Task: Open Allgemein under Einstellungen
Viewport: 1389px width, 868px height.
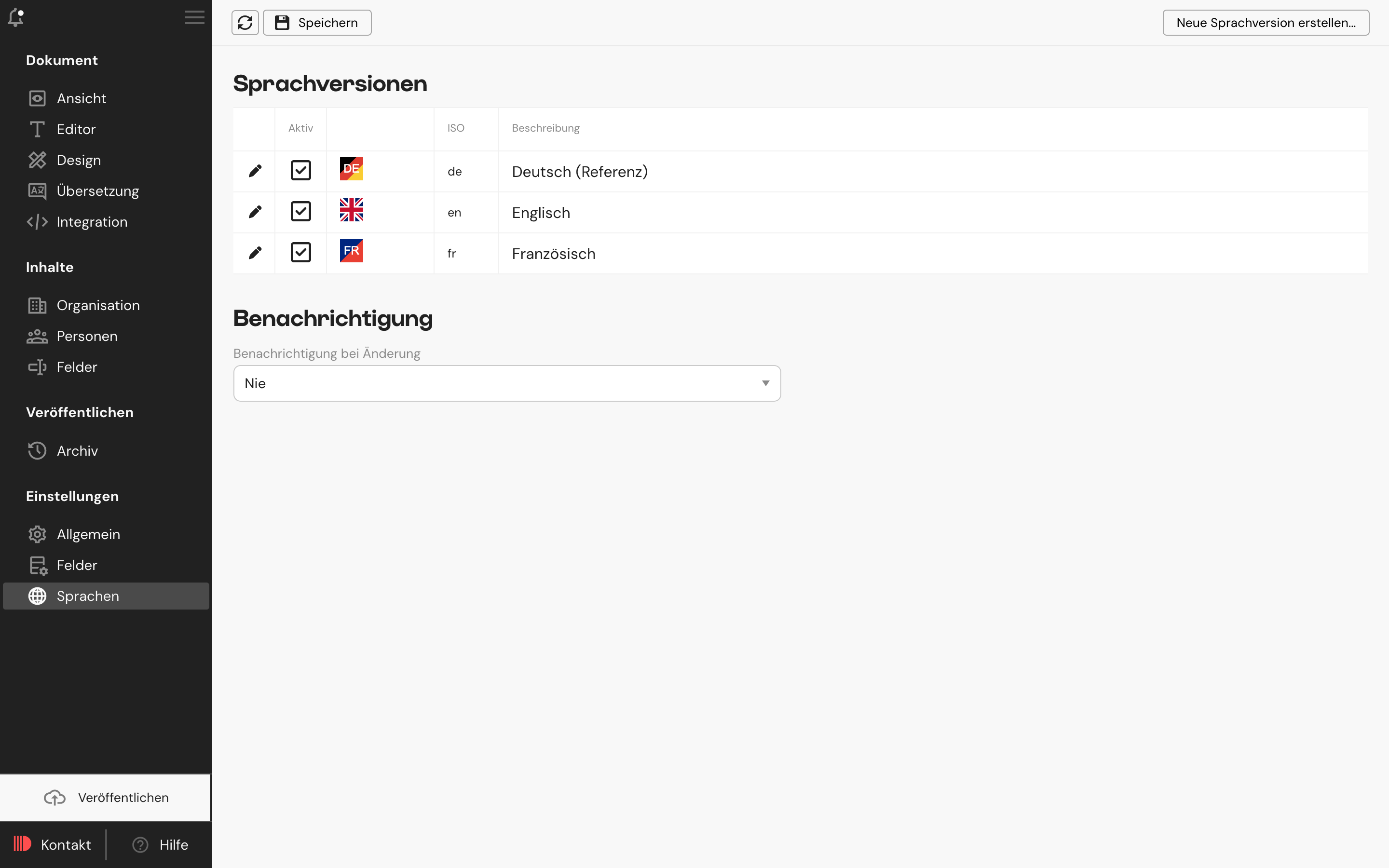Action: click(88, 534)
